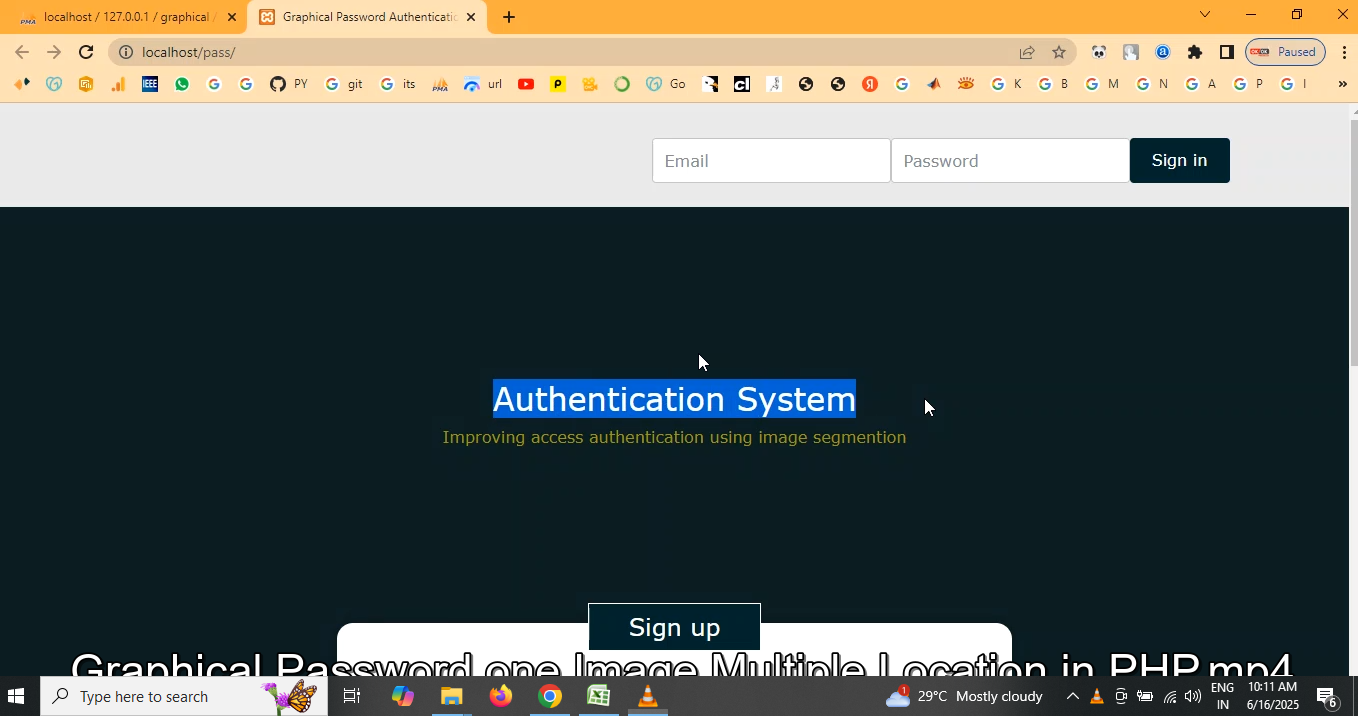
Task: Open the YouTube bookmark icon
Action: 526,84
